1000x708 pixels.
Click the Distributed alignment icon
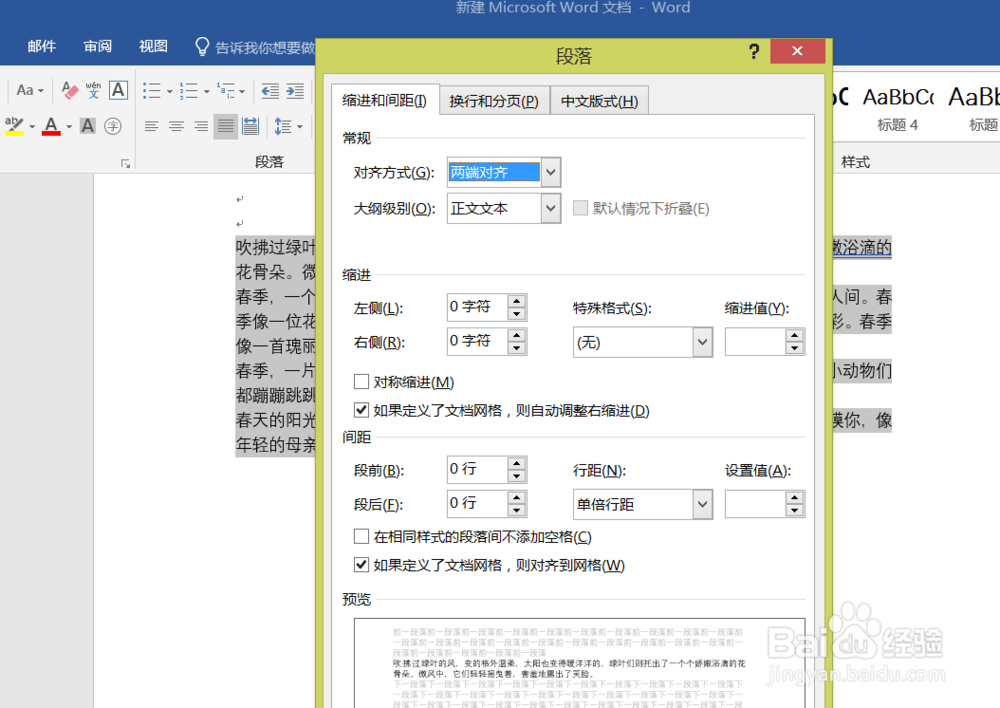(251, 126)
